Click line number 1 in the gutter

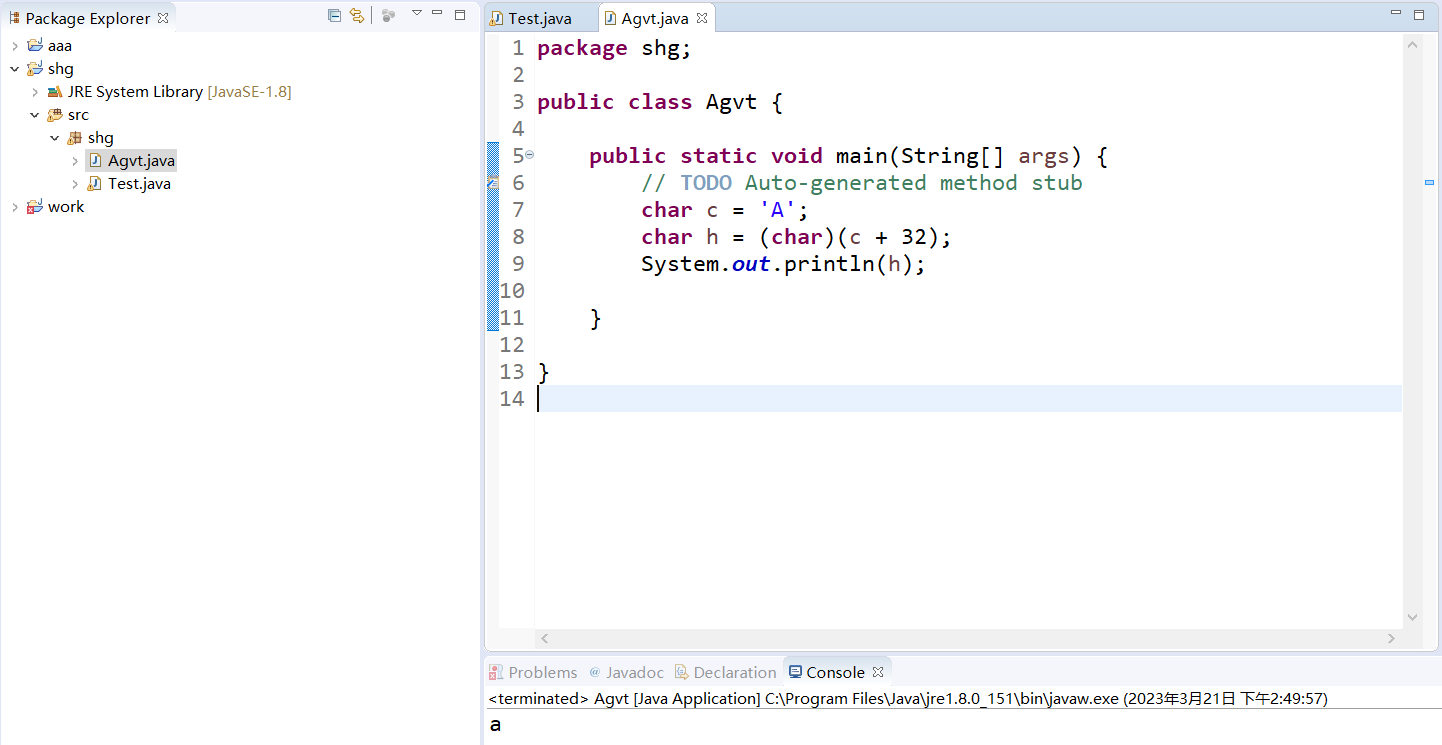click(517, 48)
